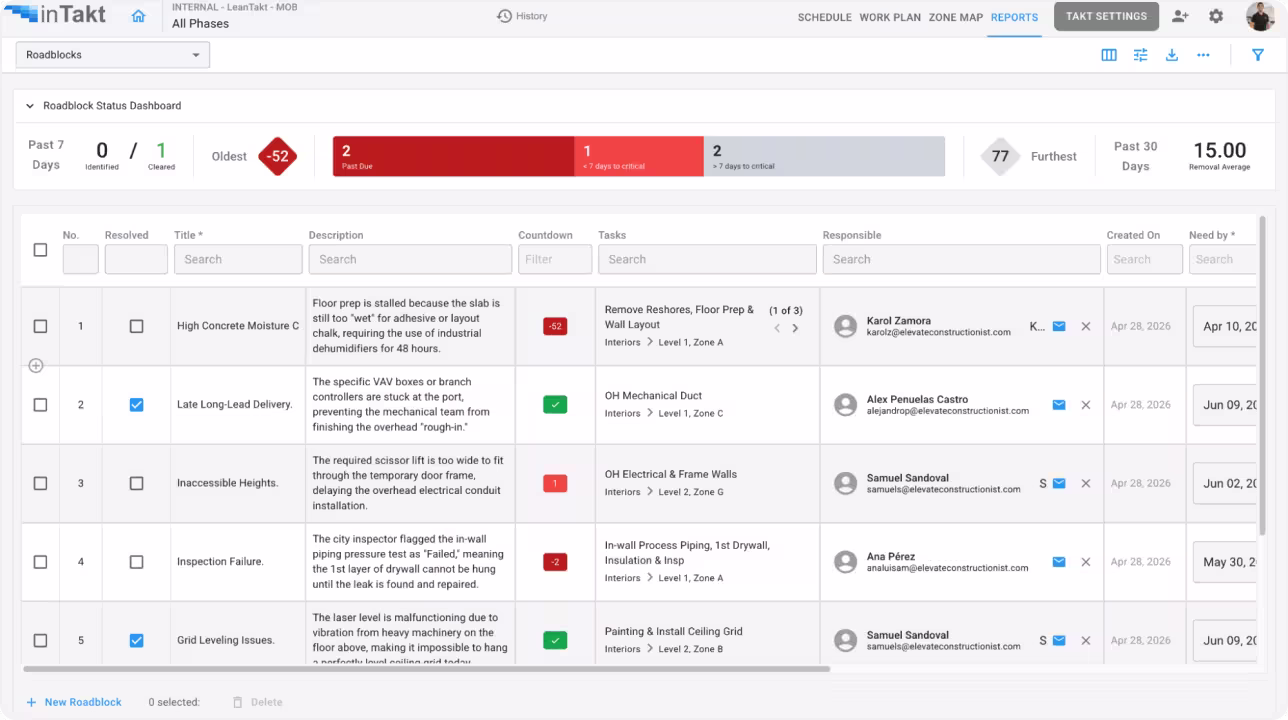Click the Delete button
Screen dimensions: 1288x720
tap(257, 702)
